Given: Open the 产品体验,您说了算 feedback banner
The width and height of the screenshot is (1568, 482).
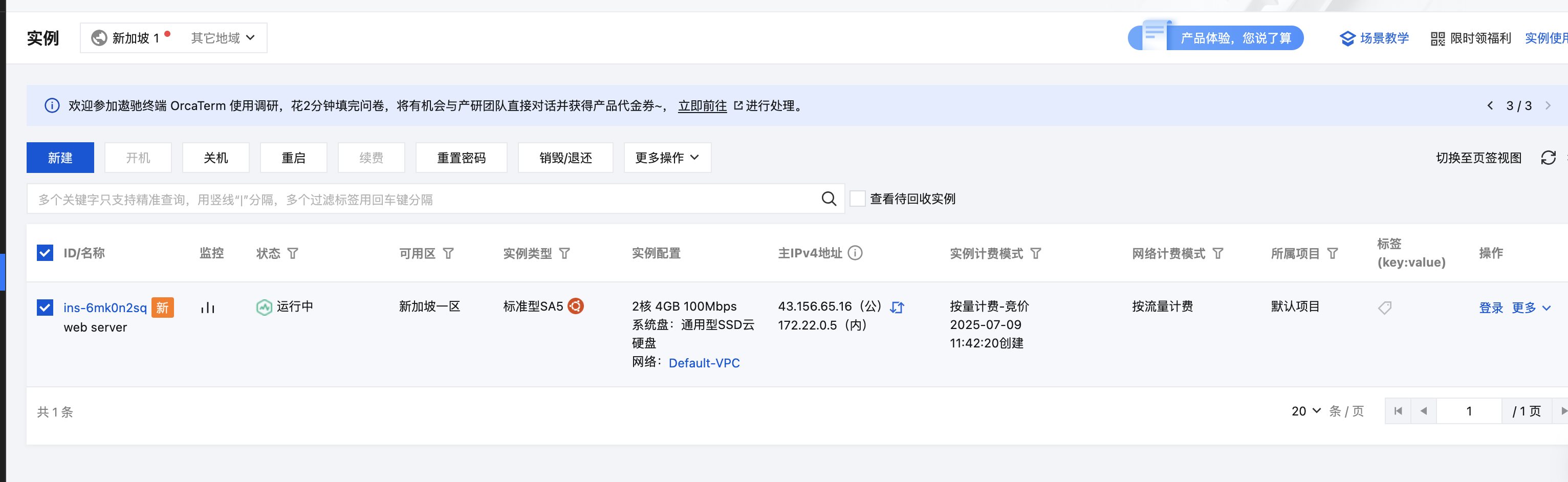Looking at the screenshot, I should click(x=1215, y=38).
